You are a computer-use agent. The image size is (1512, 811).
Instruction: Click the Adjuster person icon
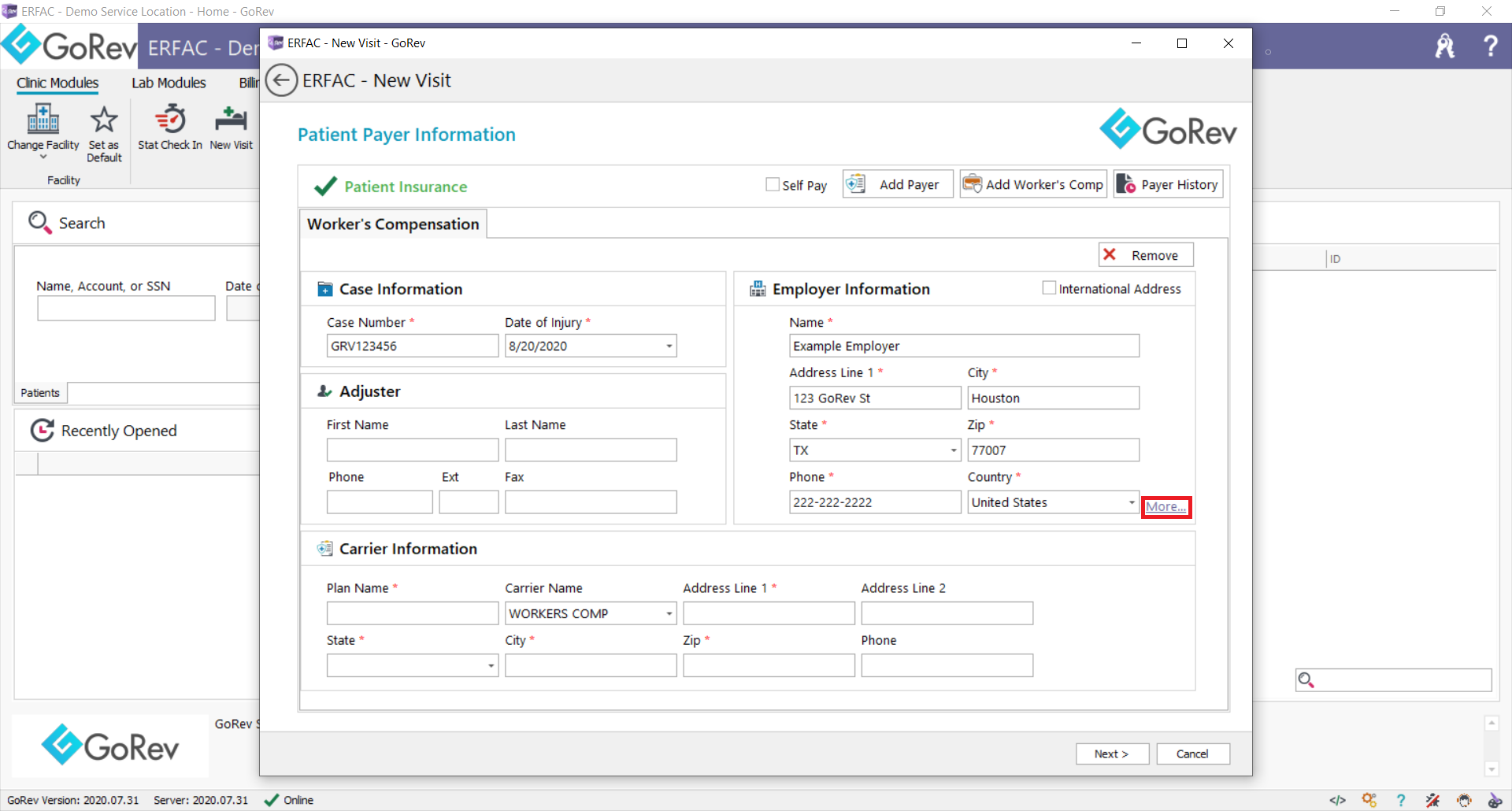point(324,391)
